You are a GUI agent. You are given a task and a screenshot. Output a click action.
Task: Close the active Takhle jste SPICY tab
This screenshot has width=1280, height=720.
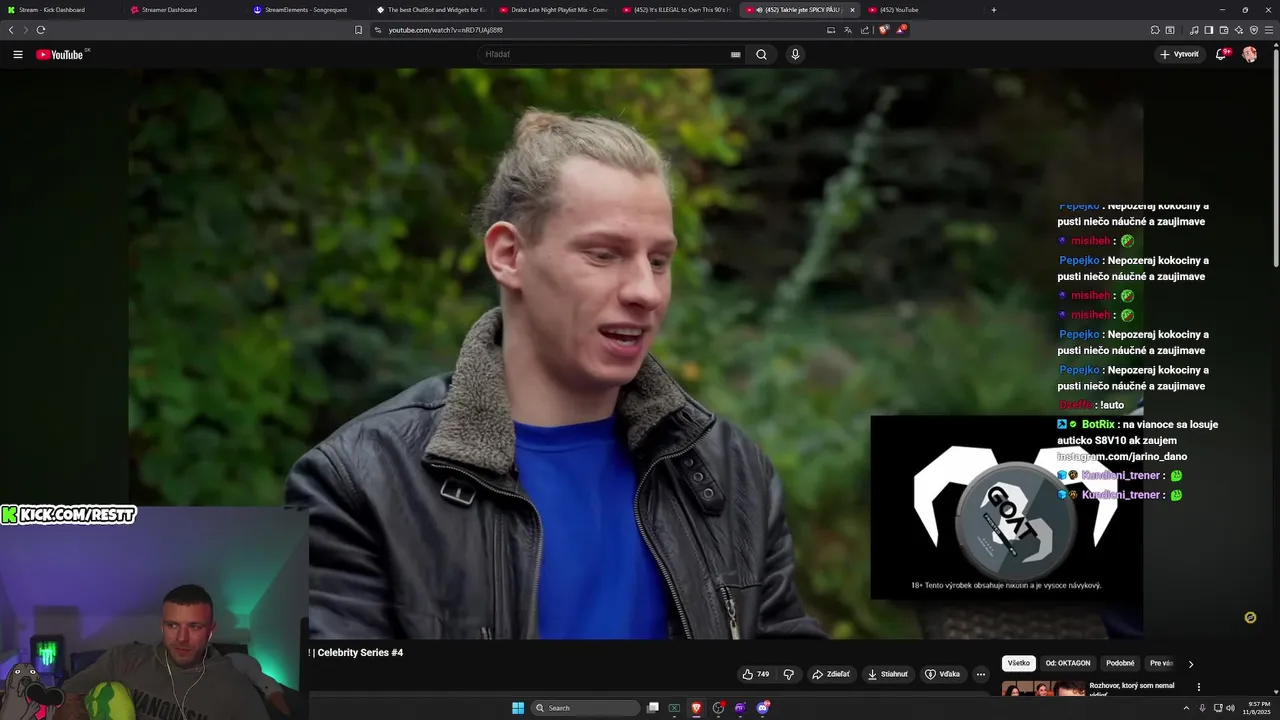click(852, 10)
